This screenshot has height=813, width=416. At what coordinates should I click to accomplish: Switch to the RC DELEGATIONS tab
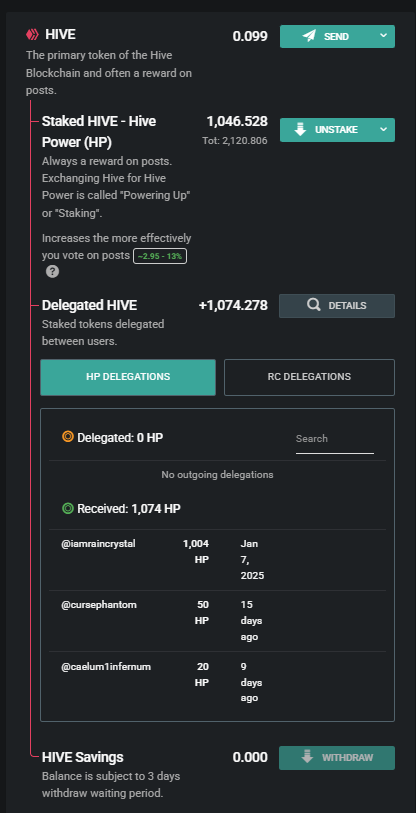309,377
